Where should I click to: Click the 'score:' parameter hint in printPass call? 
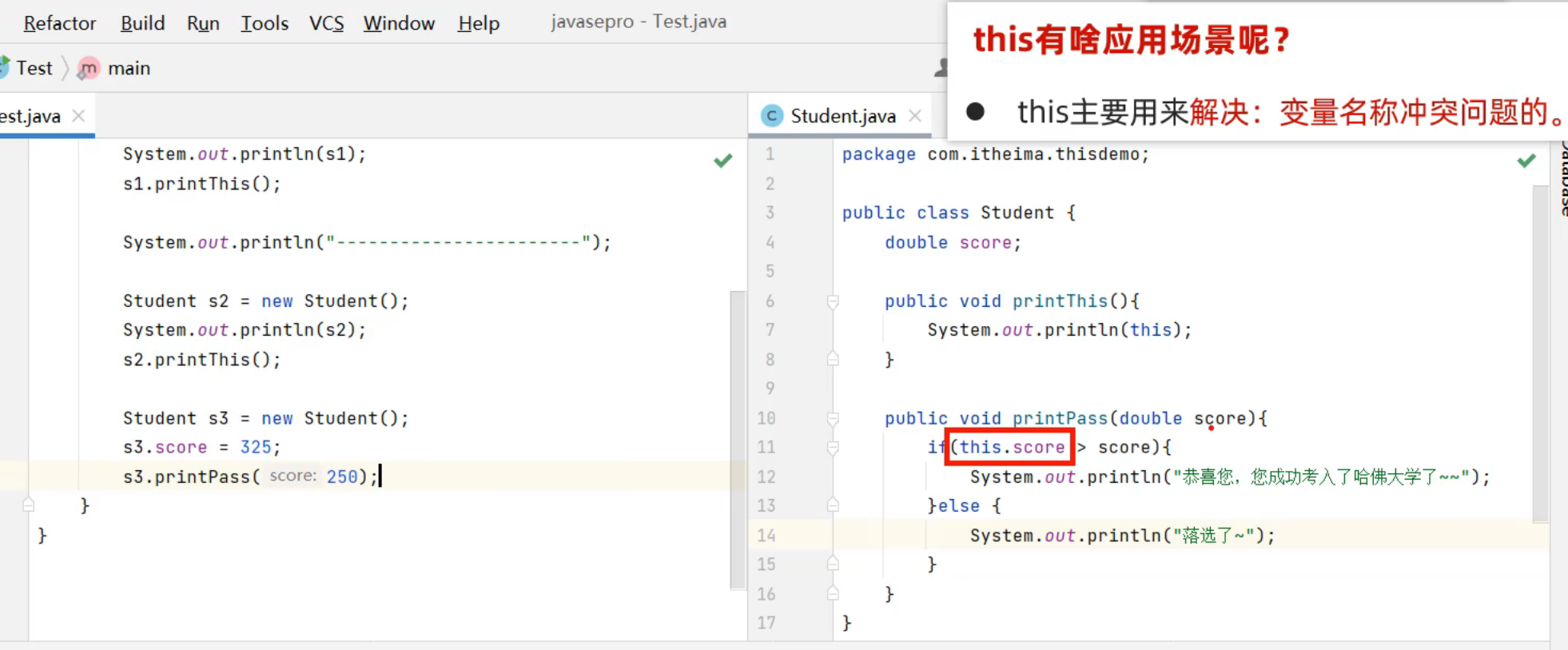click(x=293, y=476)
